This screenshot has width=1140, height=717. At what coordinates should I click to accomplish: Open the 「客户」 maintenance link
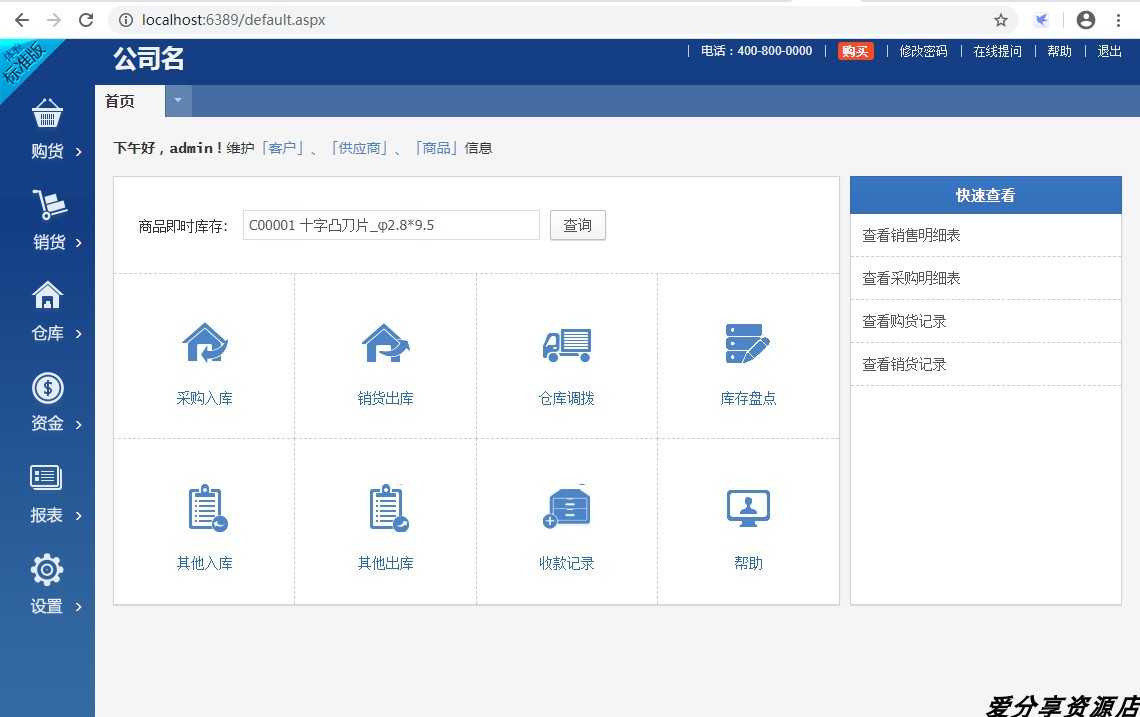coord(282,148)
